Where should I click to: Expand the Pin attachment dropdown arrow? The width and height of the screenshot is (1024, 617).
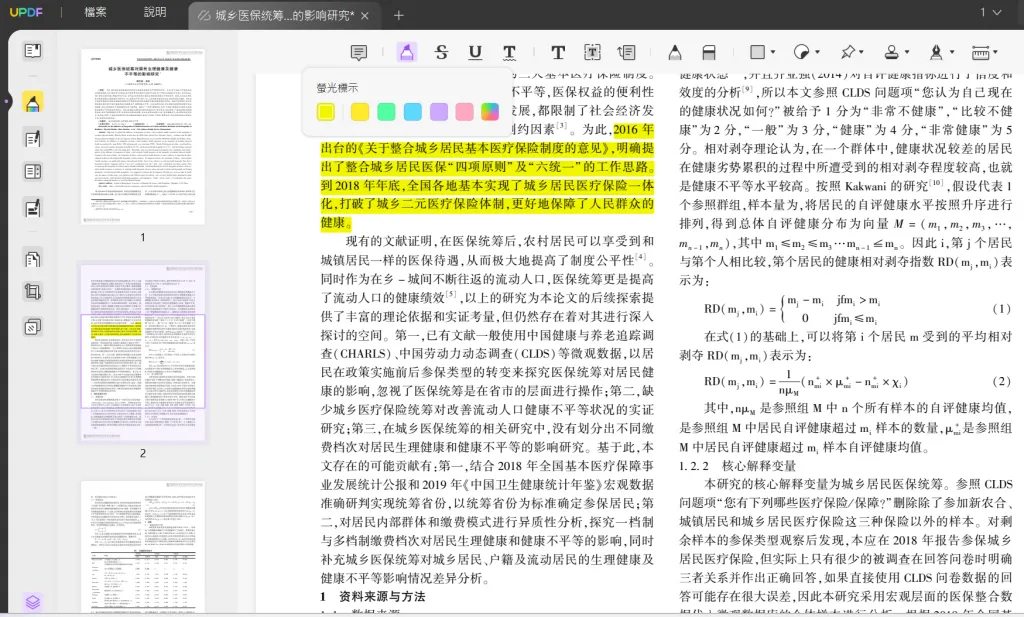click(861, 52)
